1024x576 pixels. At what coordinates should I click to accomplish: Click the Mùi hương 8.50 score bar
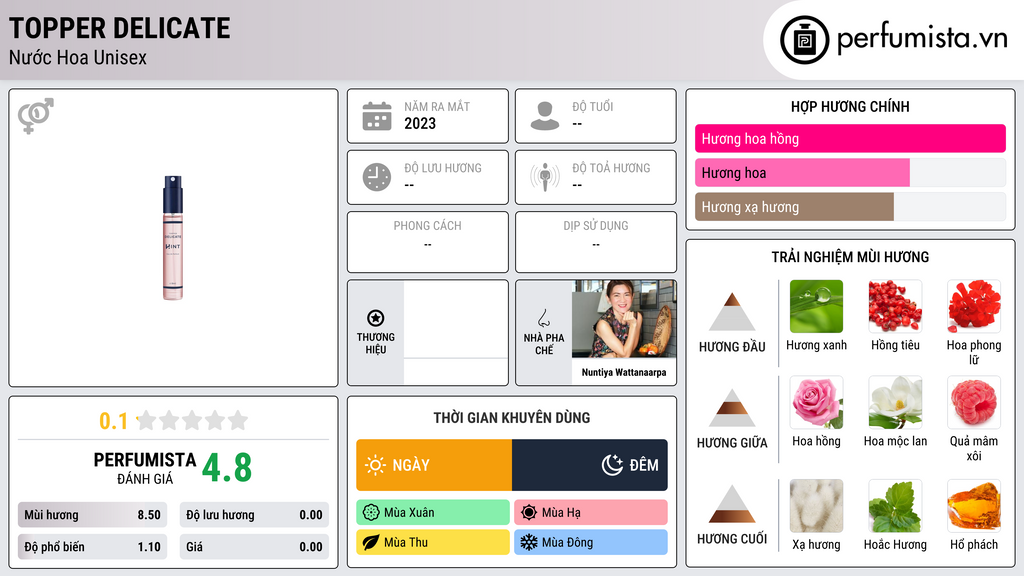click(92, 515)
